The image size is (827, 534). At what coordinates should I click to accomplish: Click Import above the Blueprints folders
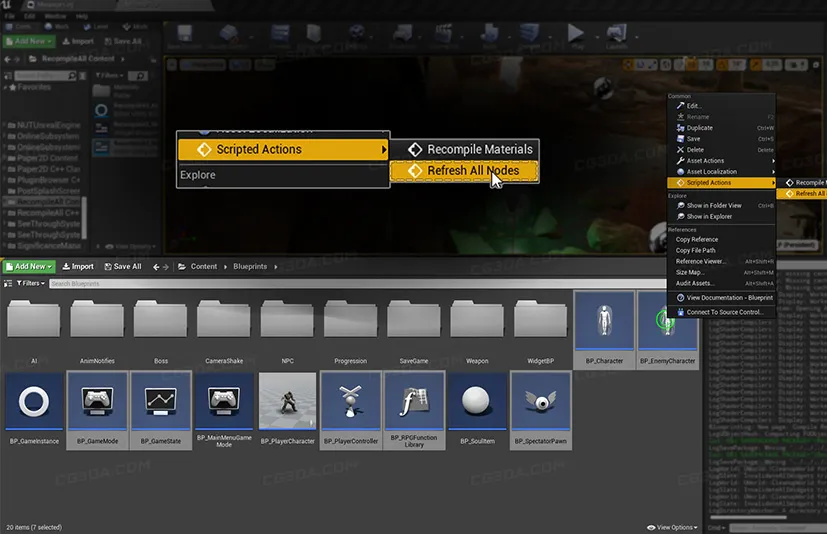(x=78, y=266)
